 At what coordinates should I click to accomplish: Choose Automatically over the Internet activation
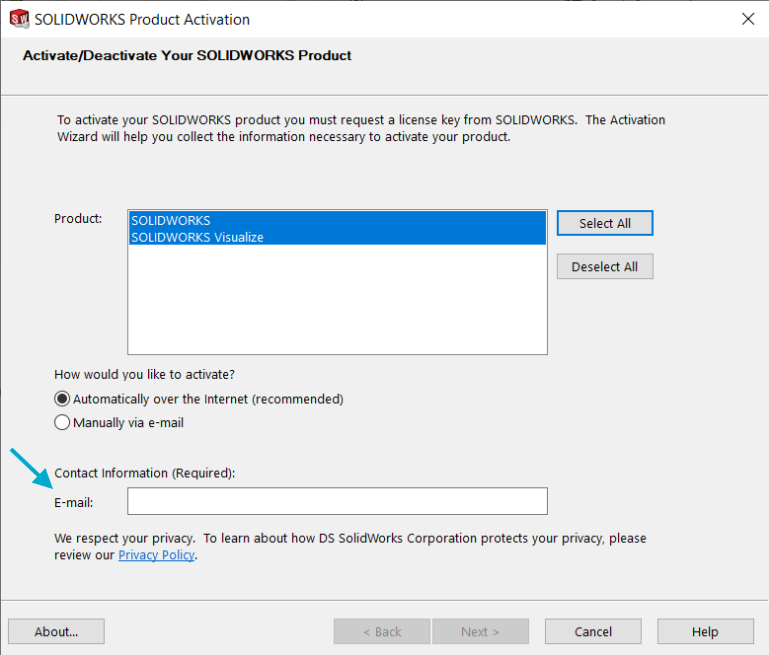pos(63,399)
